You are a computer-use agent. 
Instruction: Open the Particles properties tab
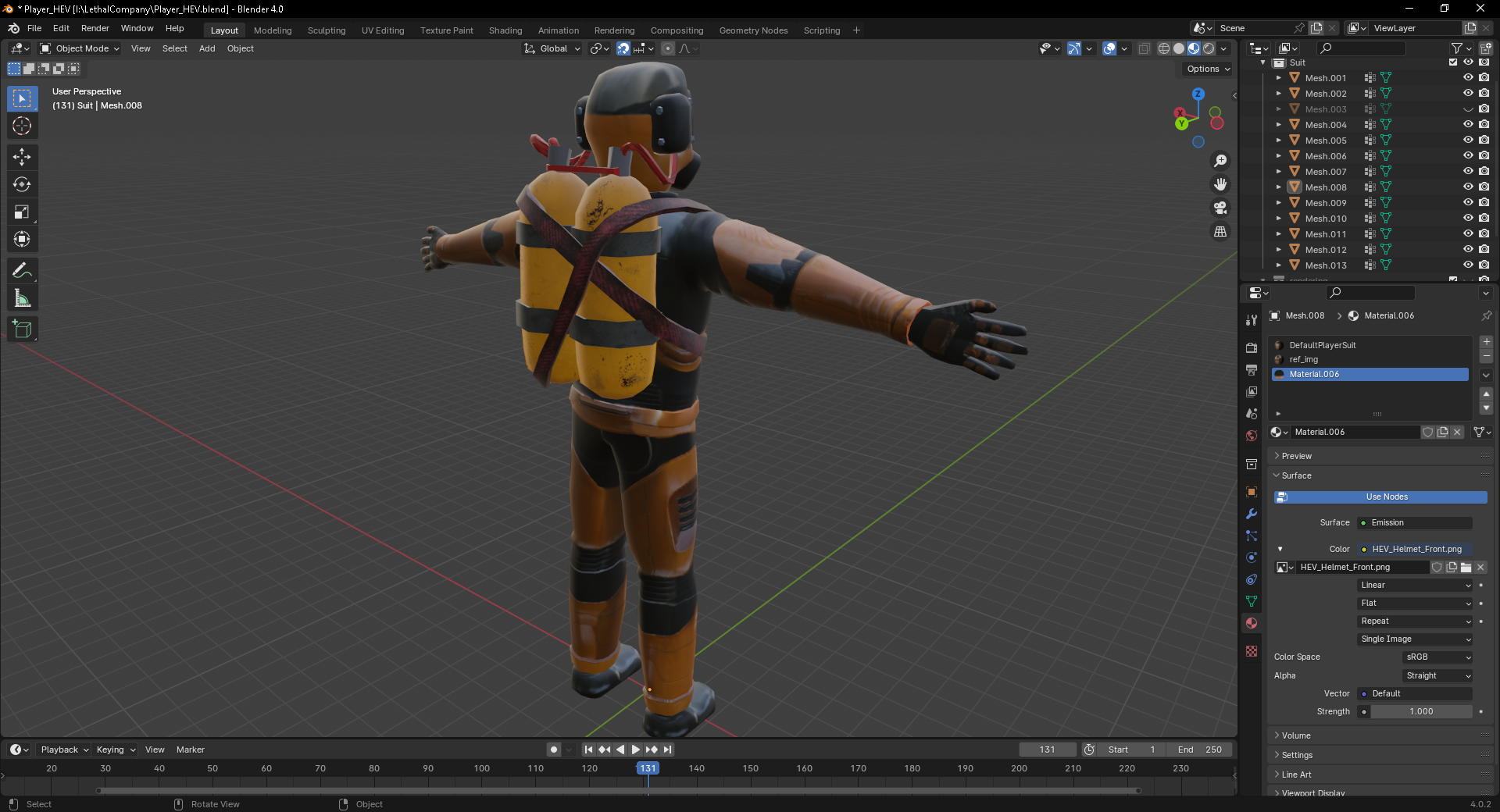[1252, 536]
